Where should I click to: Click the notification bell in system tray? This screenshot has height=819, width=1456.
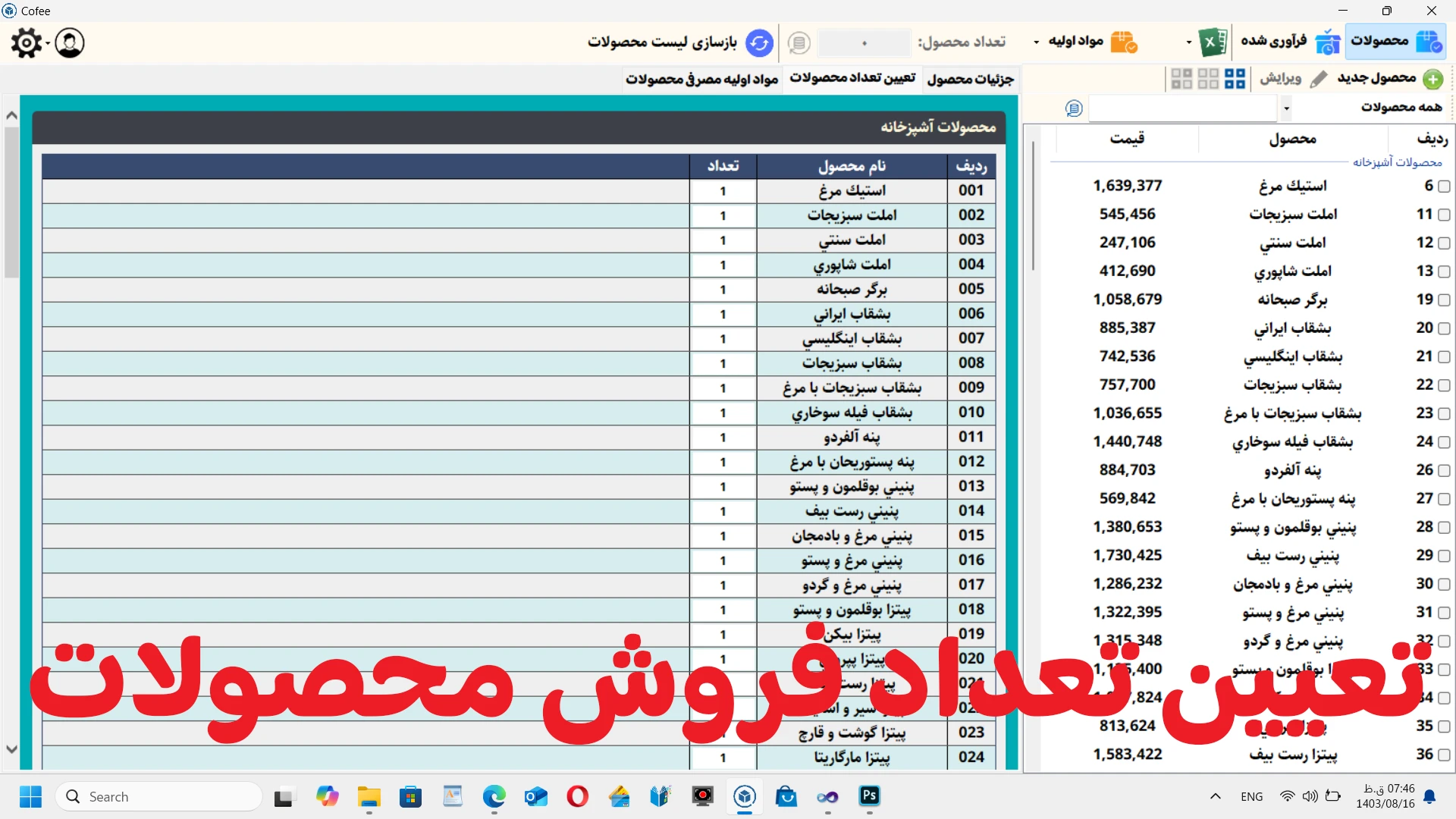[1429, 796]
